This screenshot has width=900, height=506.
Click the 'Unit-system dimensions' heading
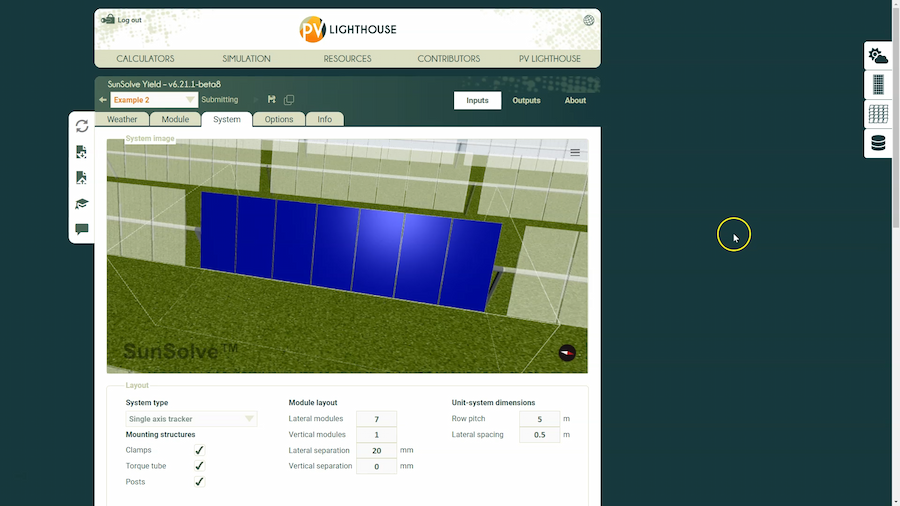[x=493, y=403]
